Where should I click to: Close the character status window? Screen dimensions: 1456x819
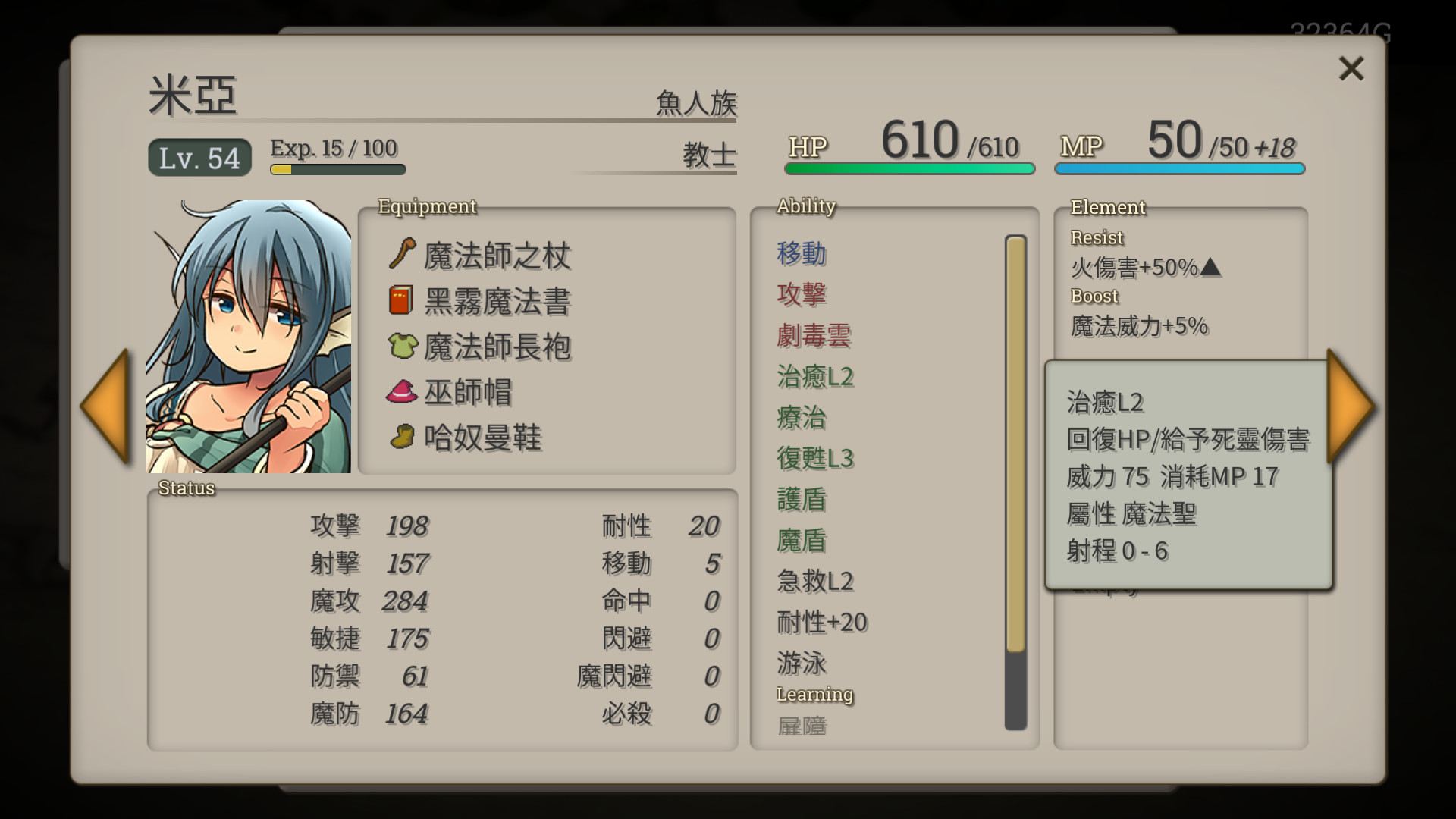coord(1351,68)
